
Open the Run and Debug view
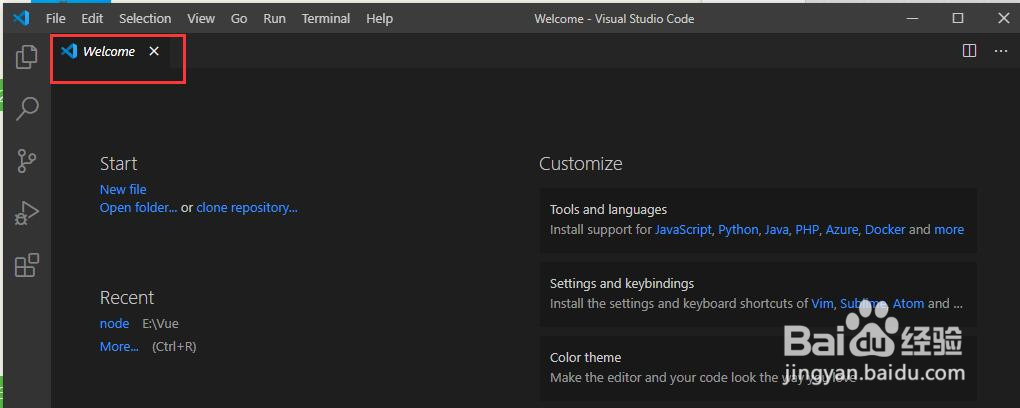[x=27, y=213]
